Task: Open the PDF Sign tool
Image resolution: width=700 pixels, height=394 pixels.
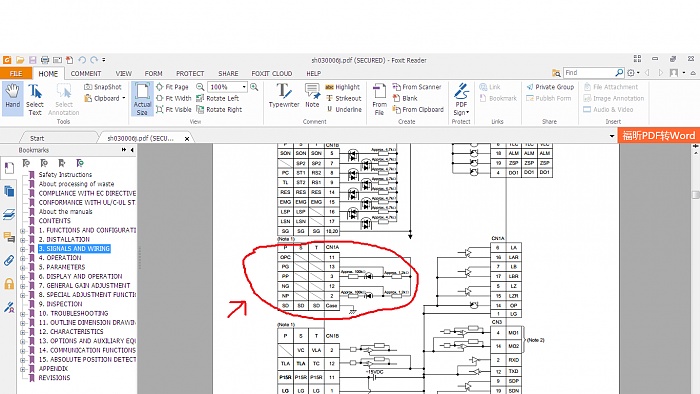Action: tap(461, 99)
